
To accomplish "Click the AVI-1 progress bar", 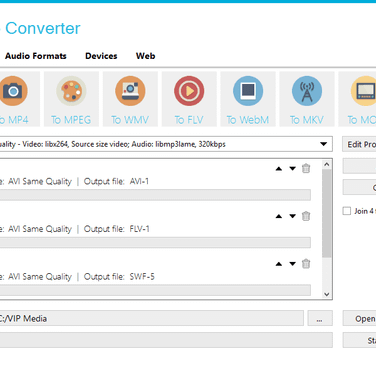I will pyautogui.click(x=155, y=195).
